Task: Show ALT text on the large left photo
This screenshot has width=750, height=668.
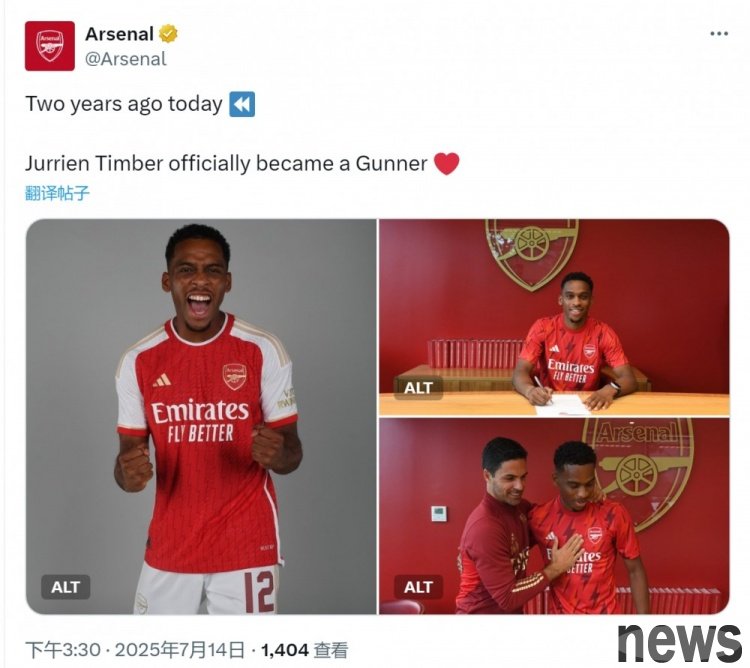Action: coord(65,587)
